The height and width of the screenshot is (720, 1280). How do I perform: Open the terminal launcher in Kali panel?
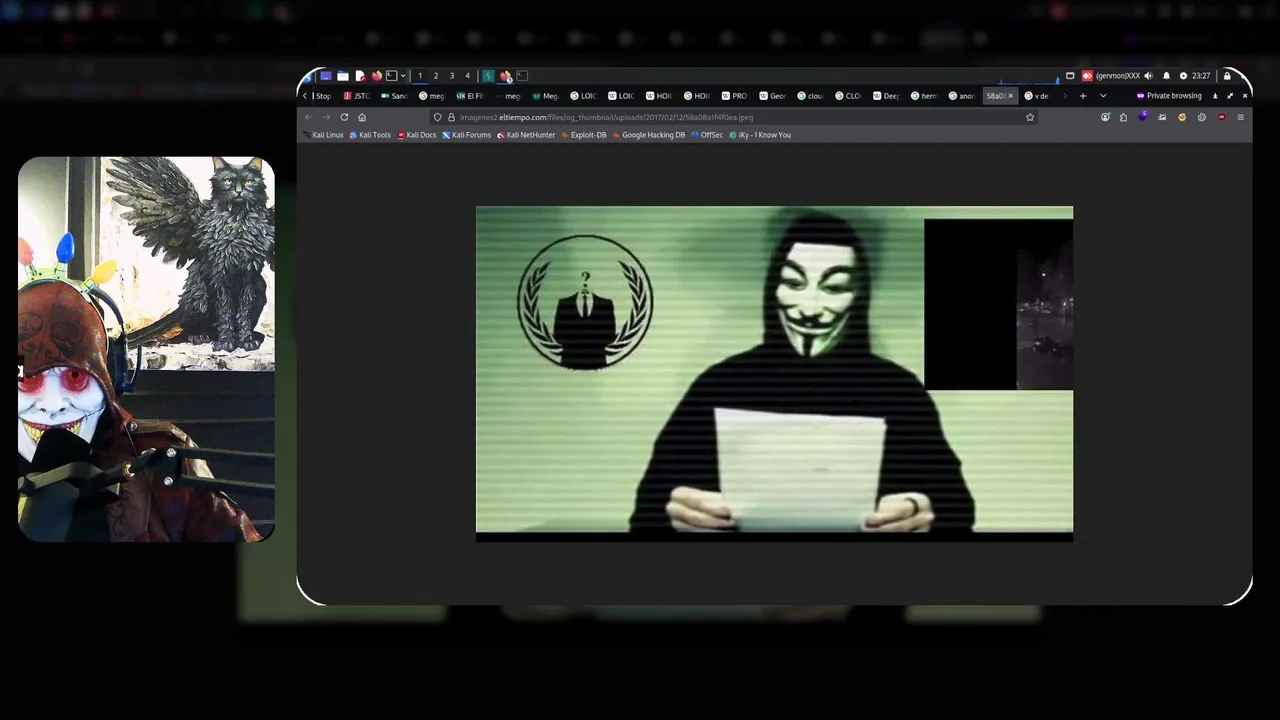click(x=392, y=76)
